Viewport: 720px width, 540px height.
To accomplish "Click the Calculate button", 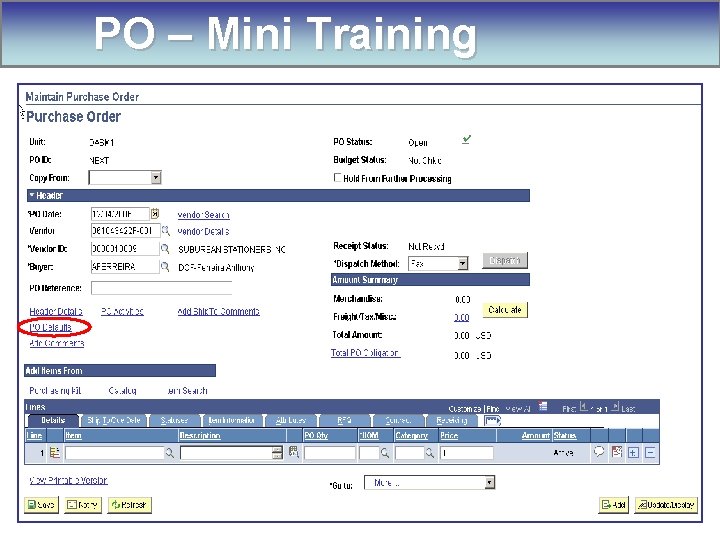I will coord(505,310).
